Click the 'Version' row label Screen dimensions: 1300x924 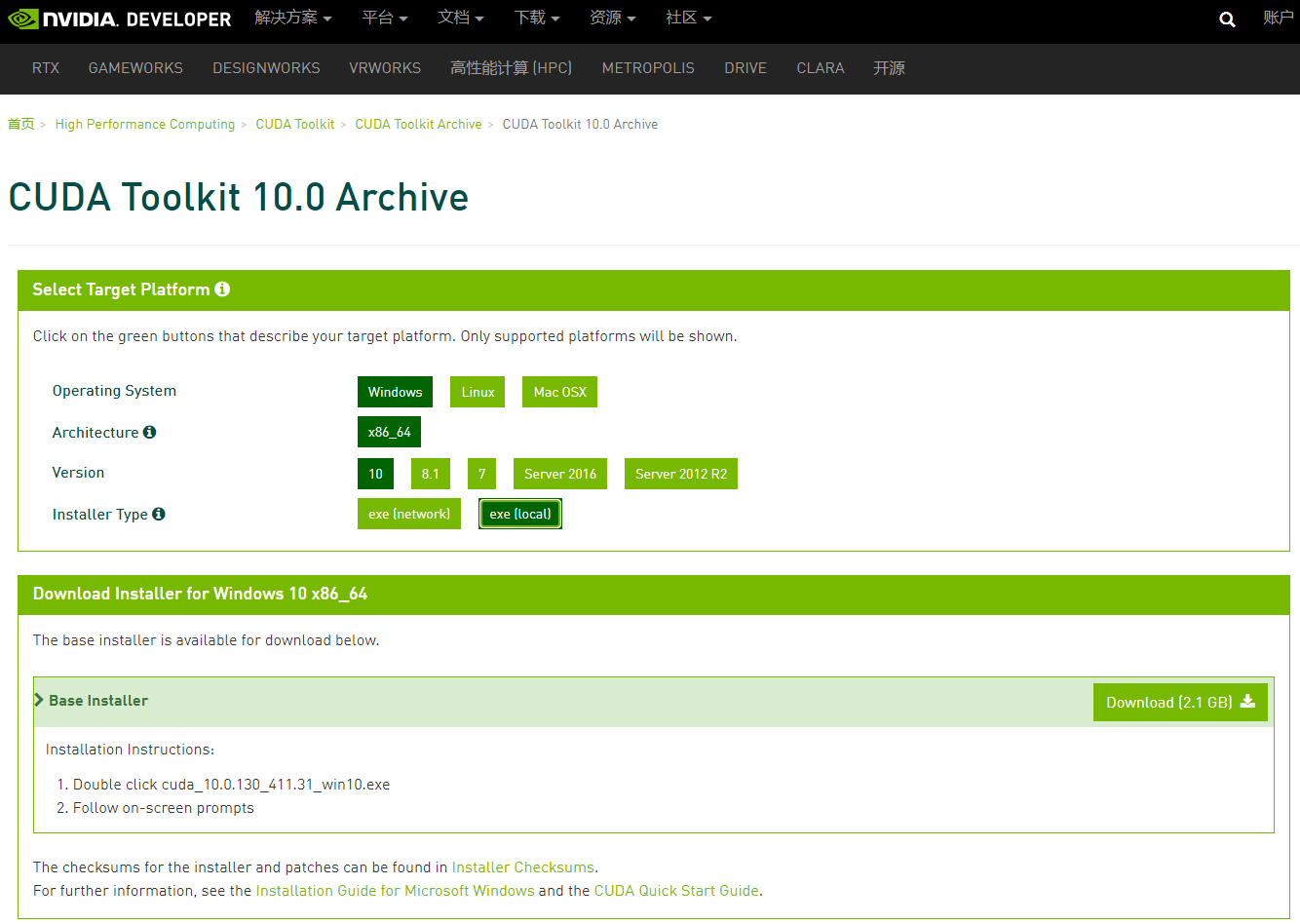(78, 473)
